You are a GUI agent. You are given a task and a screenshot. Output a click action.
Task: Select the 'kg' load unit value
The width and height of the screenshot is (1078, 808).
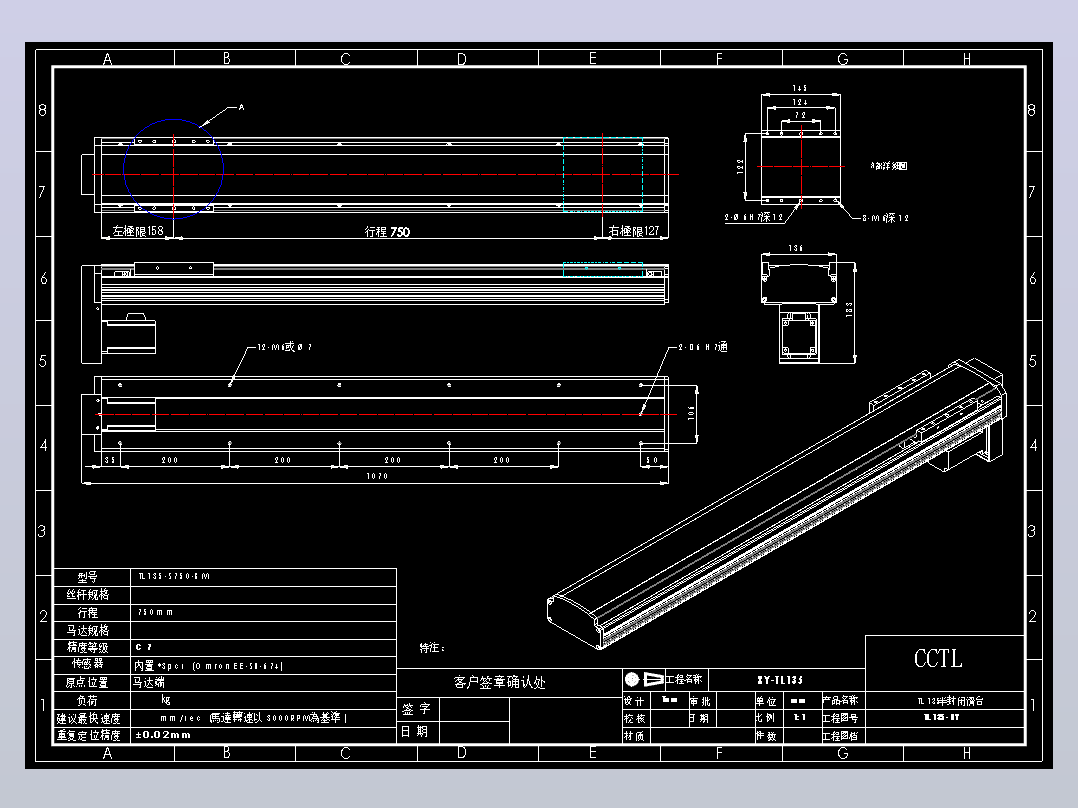pos(166,699)
